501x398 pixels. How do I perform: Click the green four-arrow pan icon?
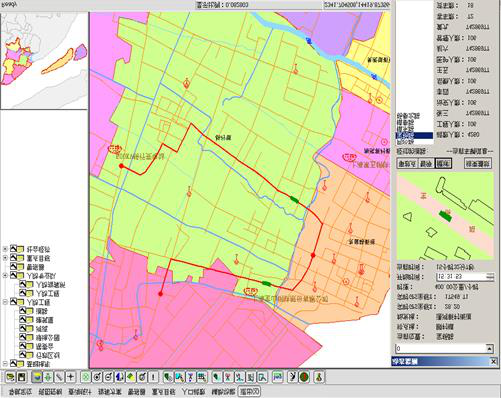[x=48, y=377]
